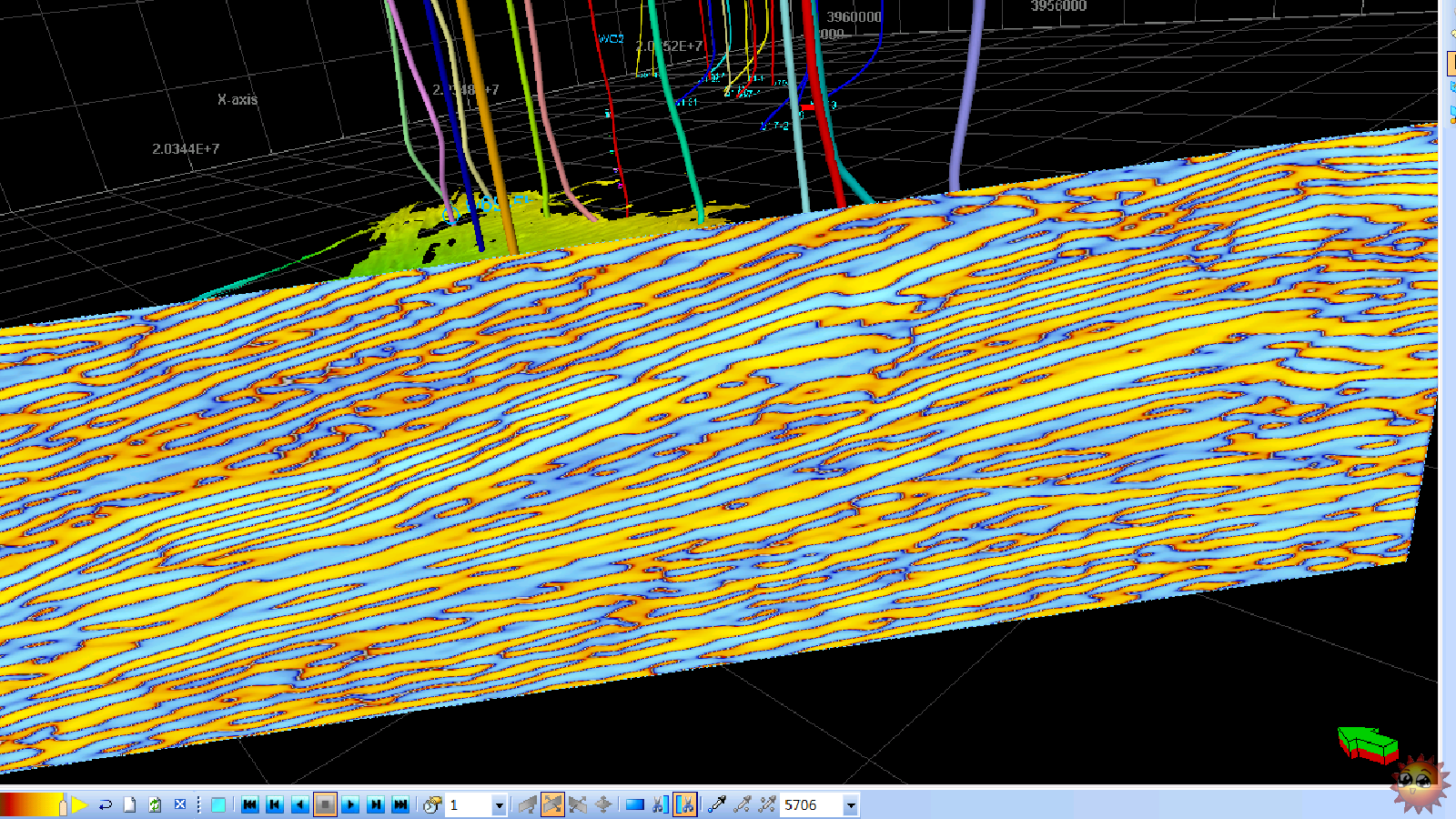Click the gray align plane icon

[x=527, y=804]
